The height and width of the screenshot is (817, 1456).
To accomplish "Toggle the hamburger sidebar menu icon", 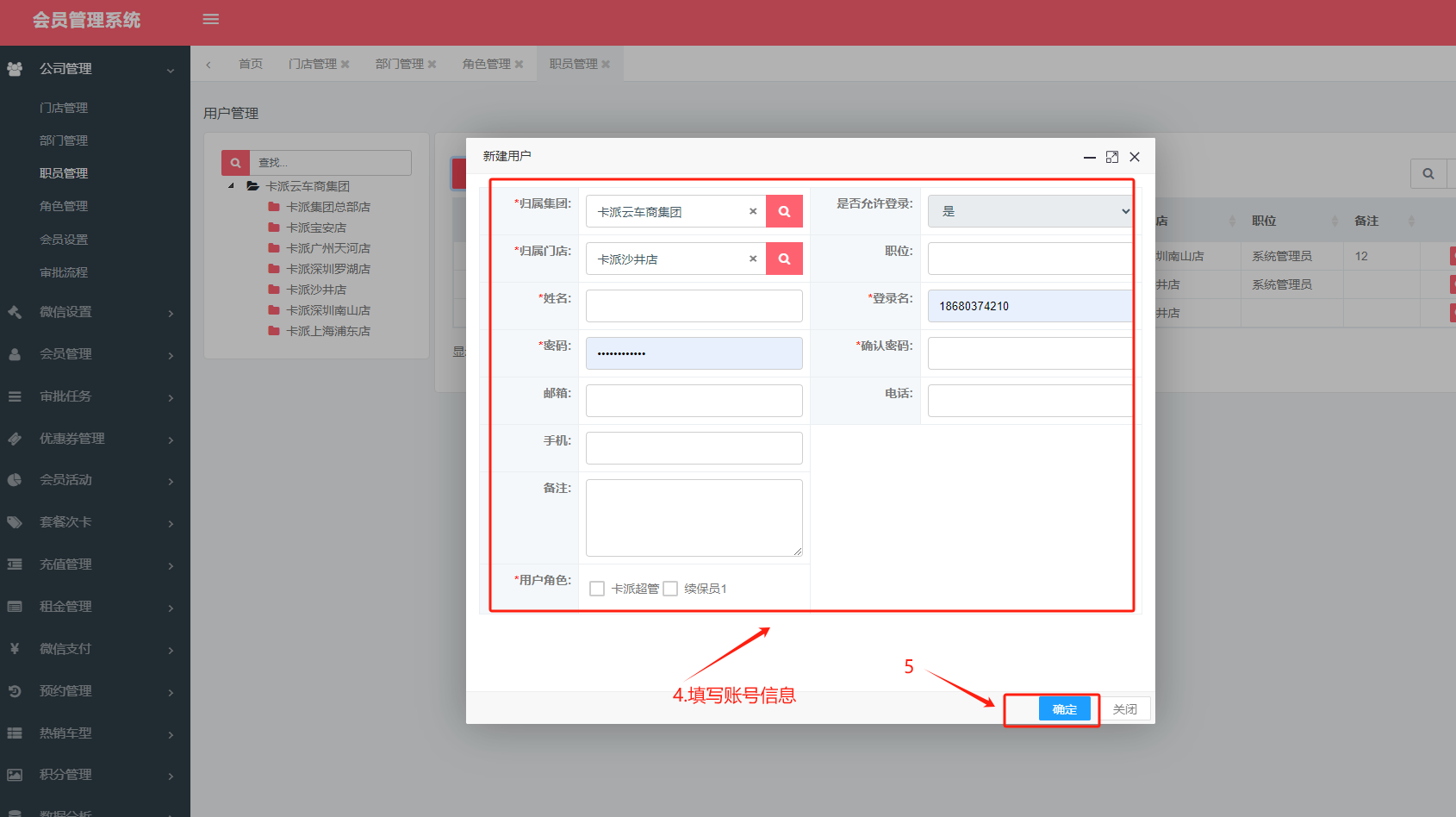I will click(x=211, y=19).
